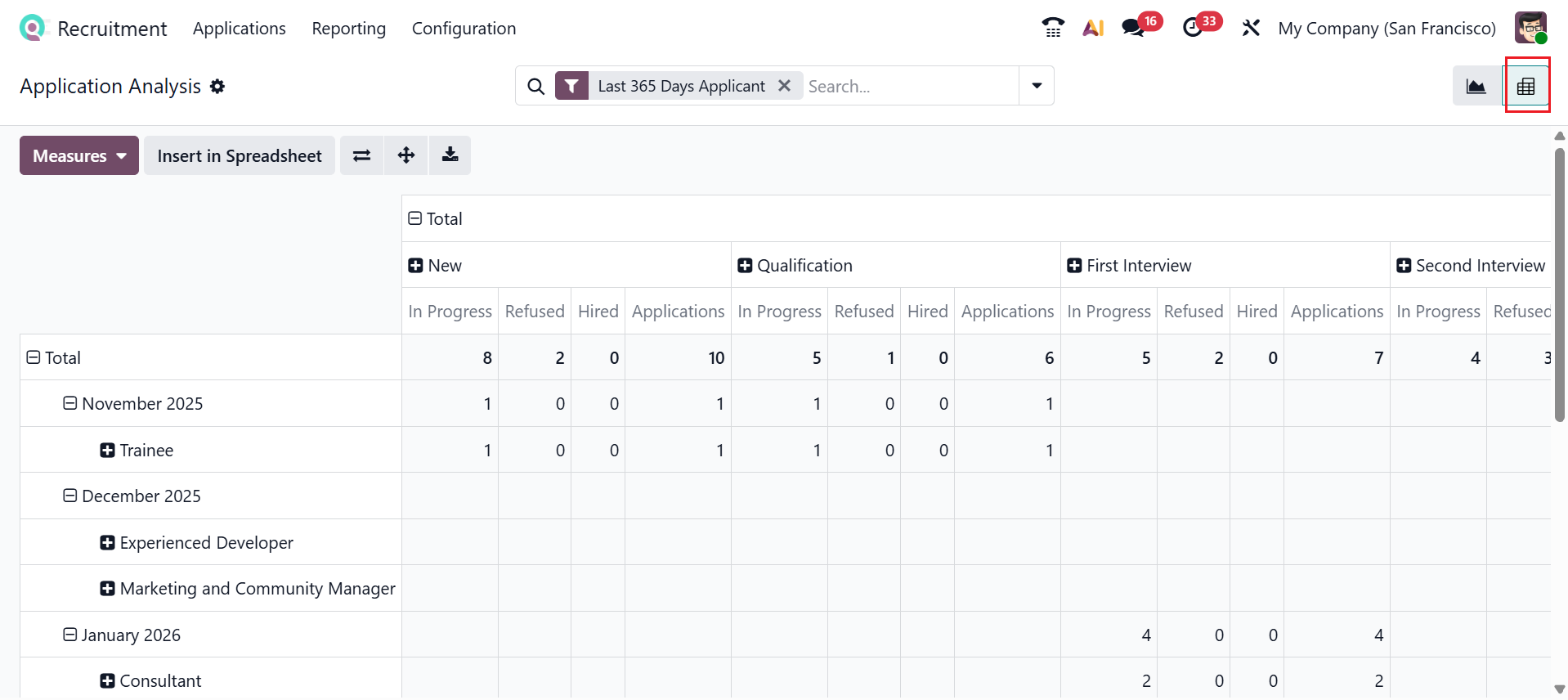Download the pivot table as xlsx
The height and width of the screenshot is (700, 1568).
[450, 155]
